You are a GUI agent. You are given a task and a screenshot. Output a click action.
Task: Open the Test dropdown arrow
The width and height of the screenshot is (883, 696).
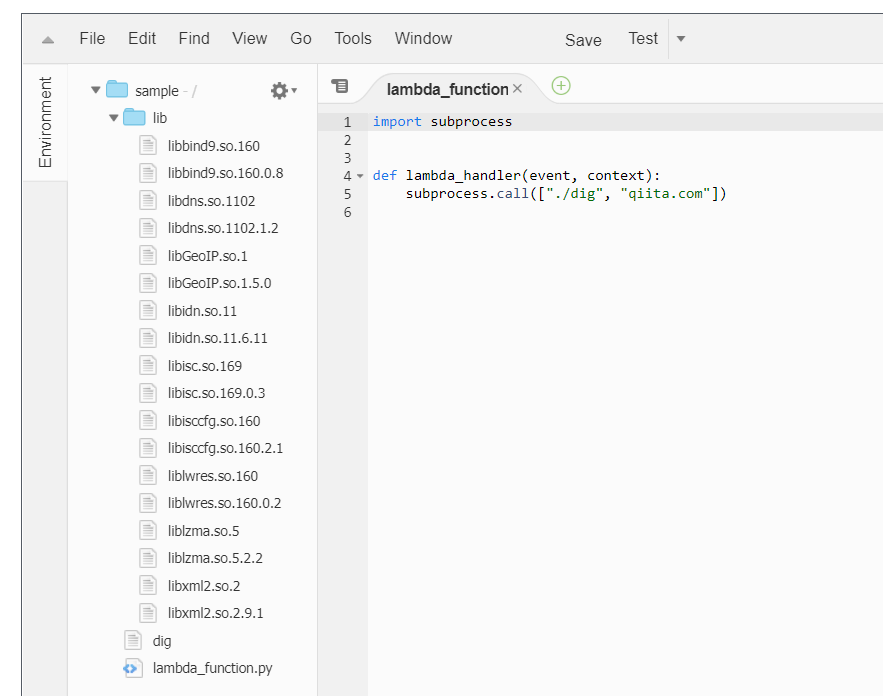pyautogui.click(x=681, y=39)
